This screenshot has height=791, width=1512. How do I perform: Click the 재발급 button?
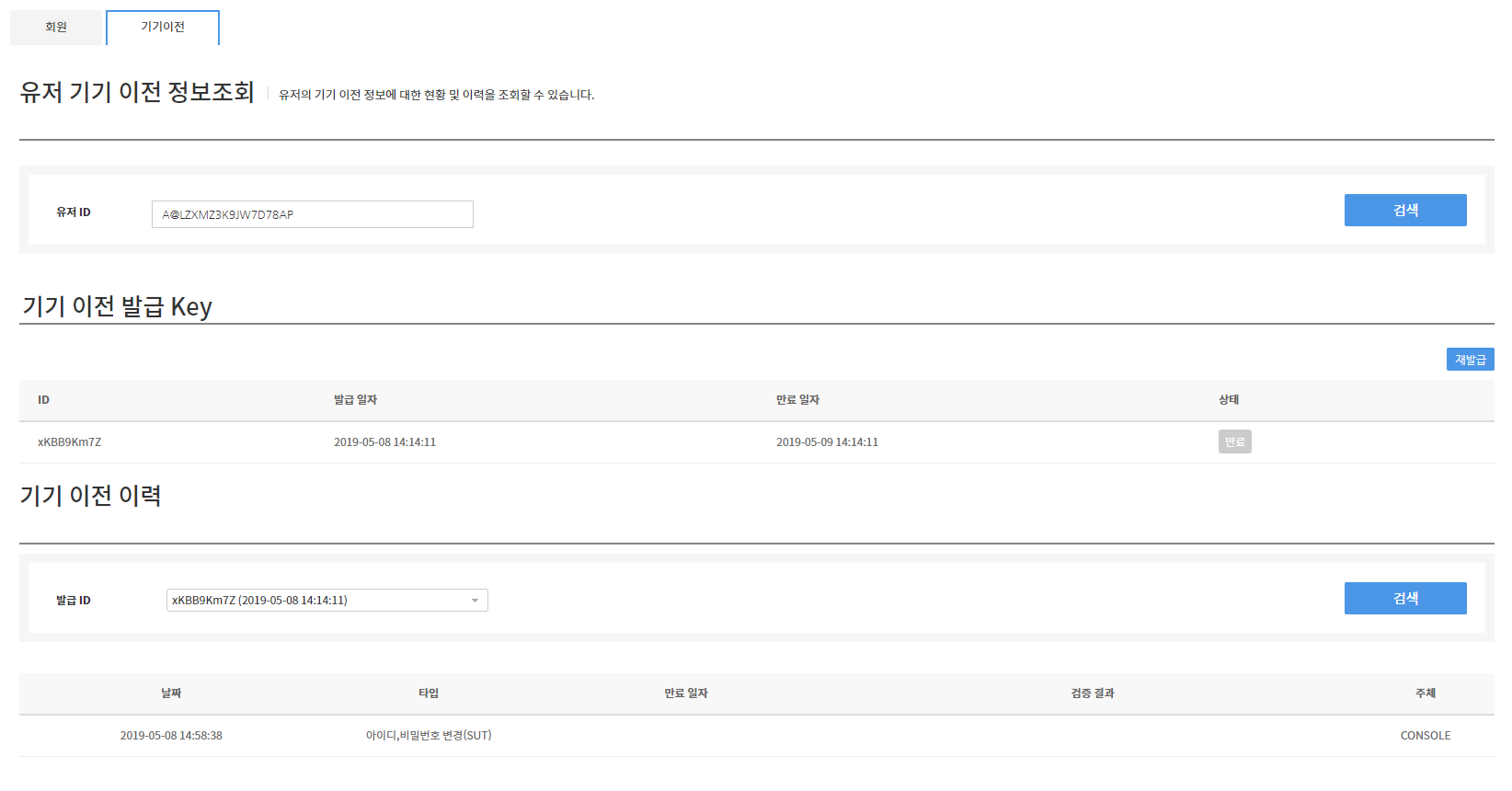pyautogui.click(x=1470, y=360)
